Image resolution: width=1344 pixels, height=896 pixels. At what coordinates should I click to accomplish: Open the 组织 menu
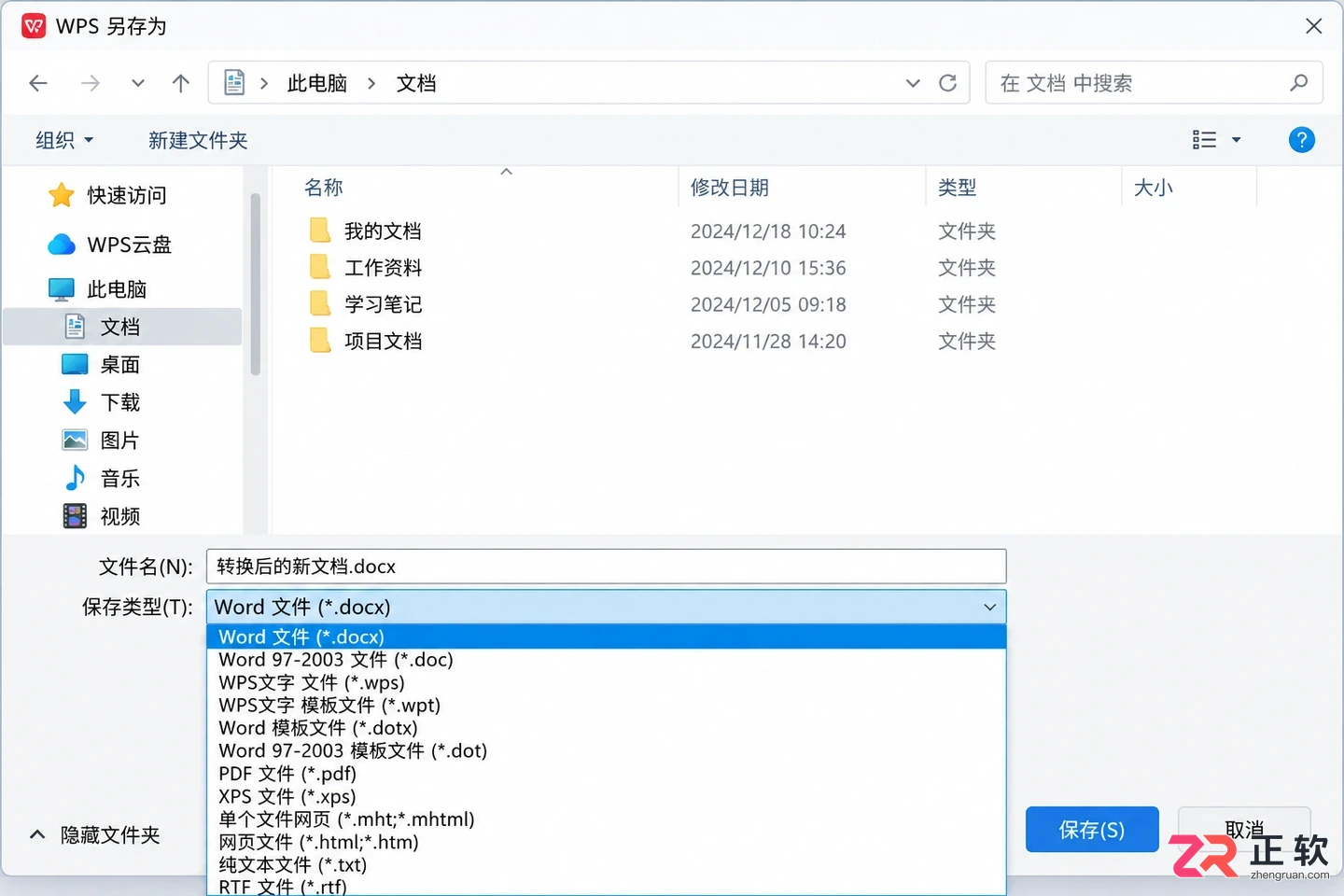64,140
